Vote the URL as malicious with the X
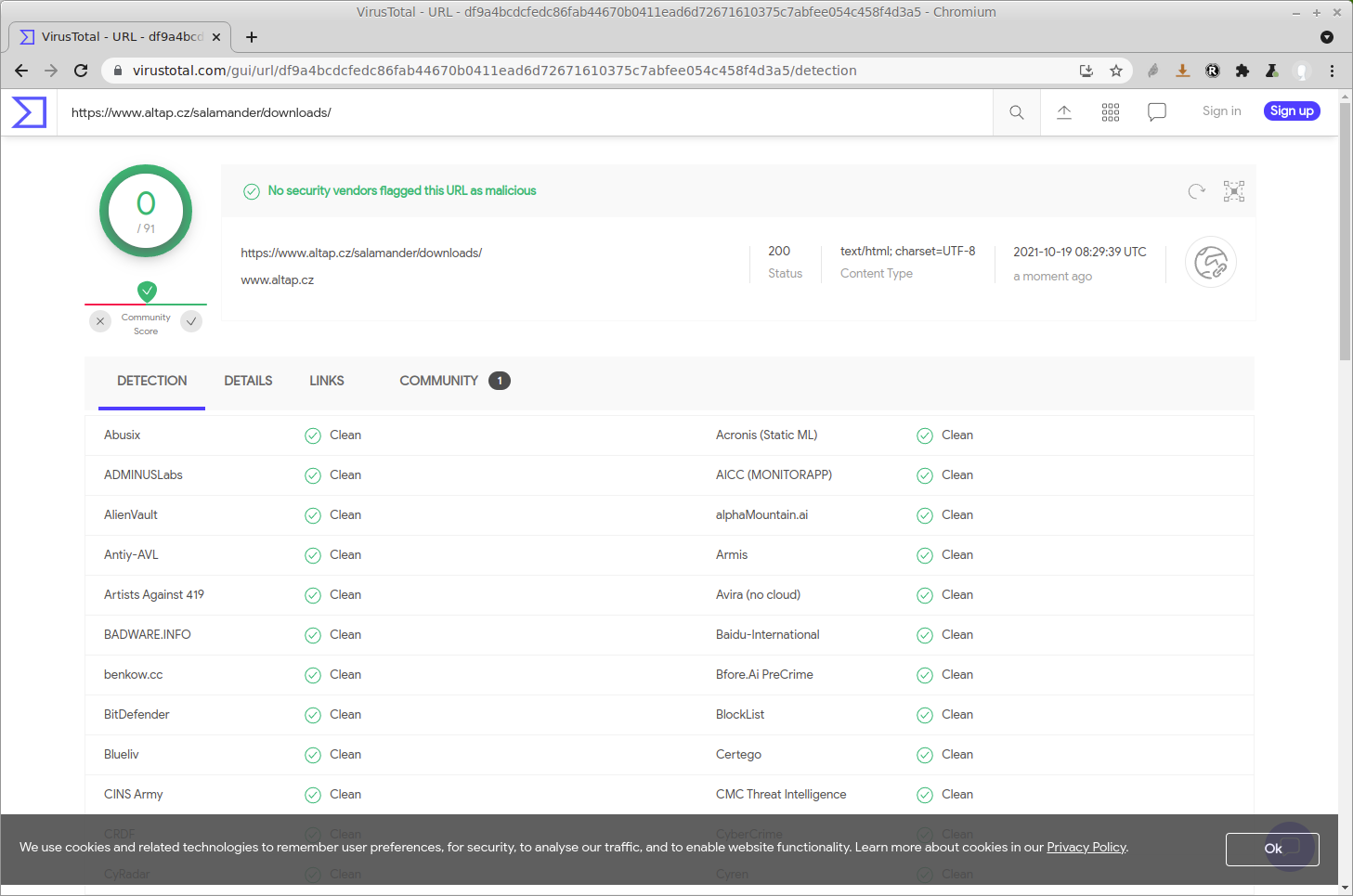Image resolution: width=1353 pixels, height=896 pixels. point(100,321)
